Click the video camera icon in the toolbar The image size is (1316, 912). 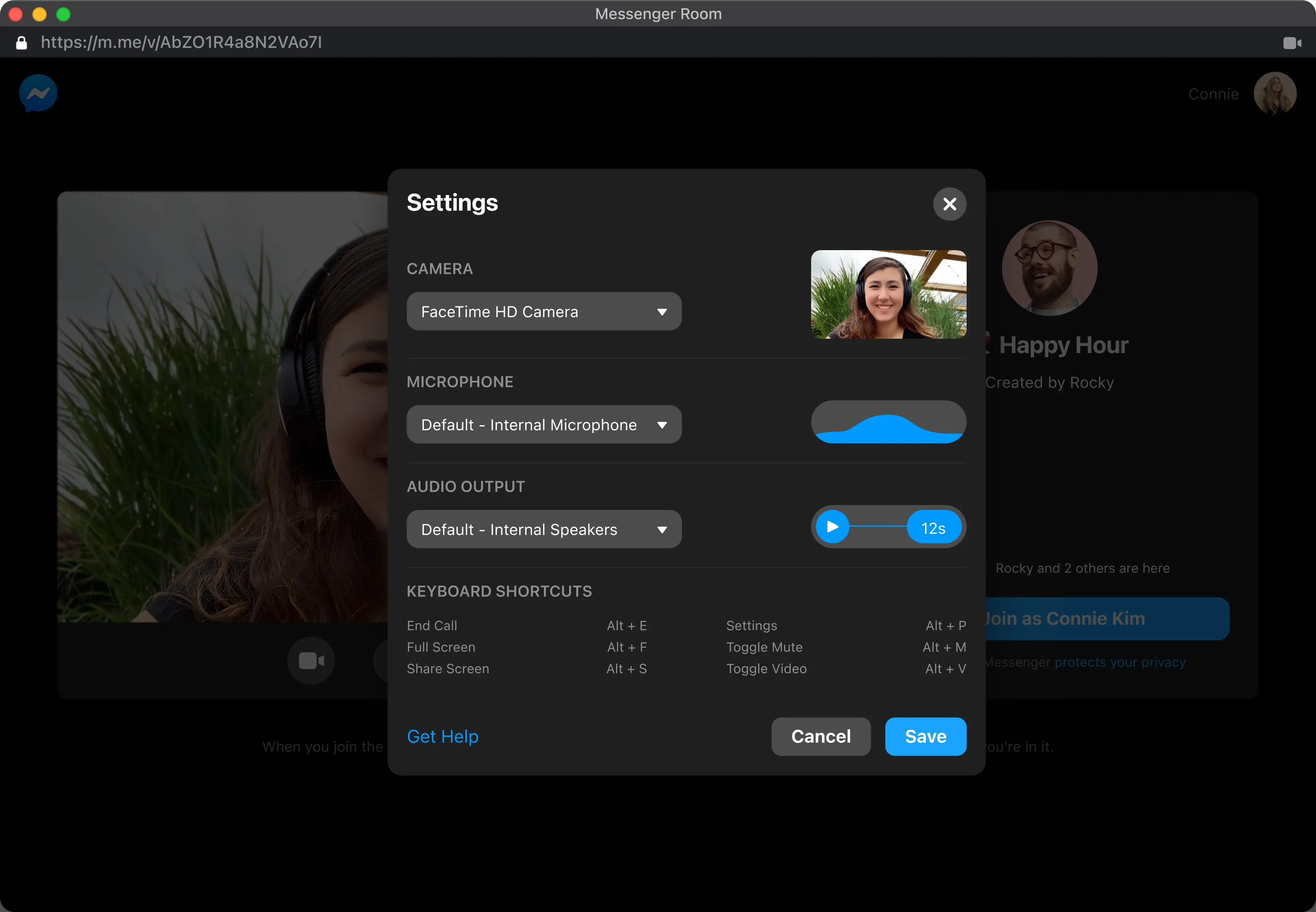click(x=1292, y=42)
